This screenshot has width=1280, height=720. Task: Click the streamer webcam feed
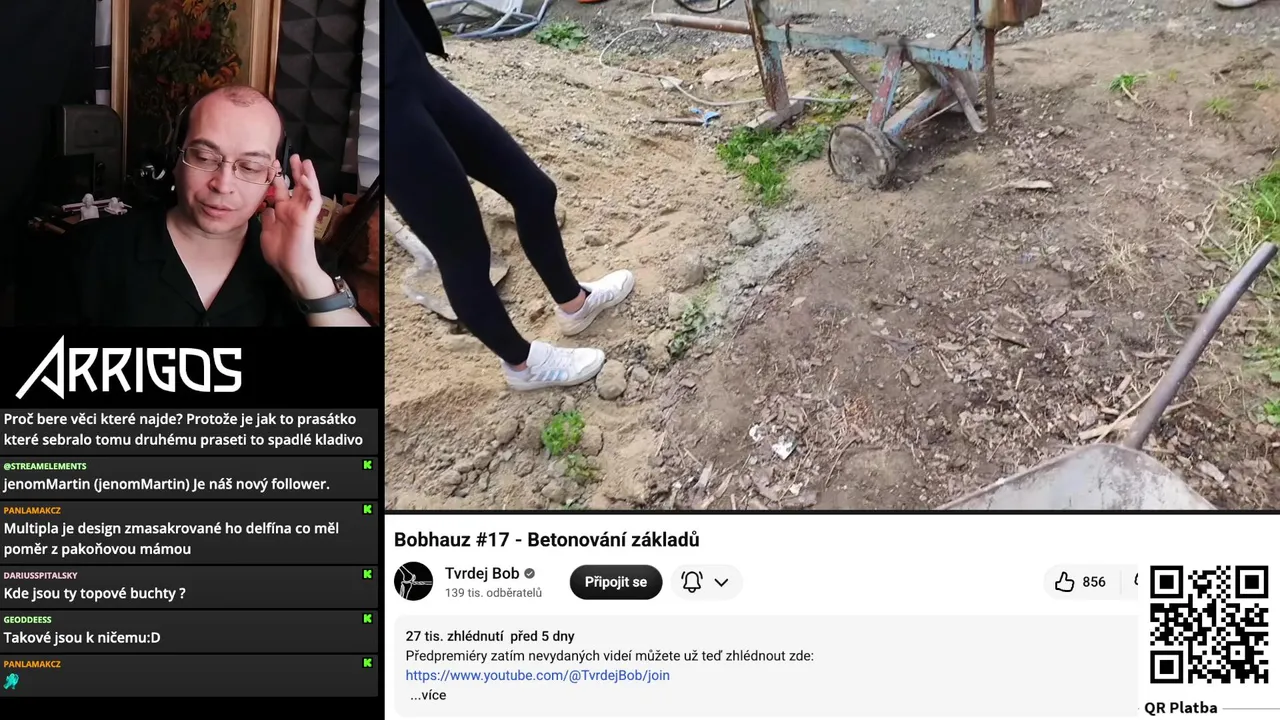tap(190, 163)
